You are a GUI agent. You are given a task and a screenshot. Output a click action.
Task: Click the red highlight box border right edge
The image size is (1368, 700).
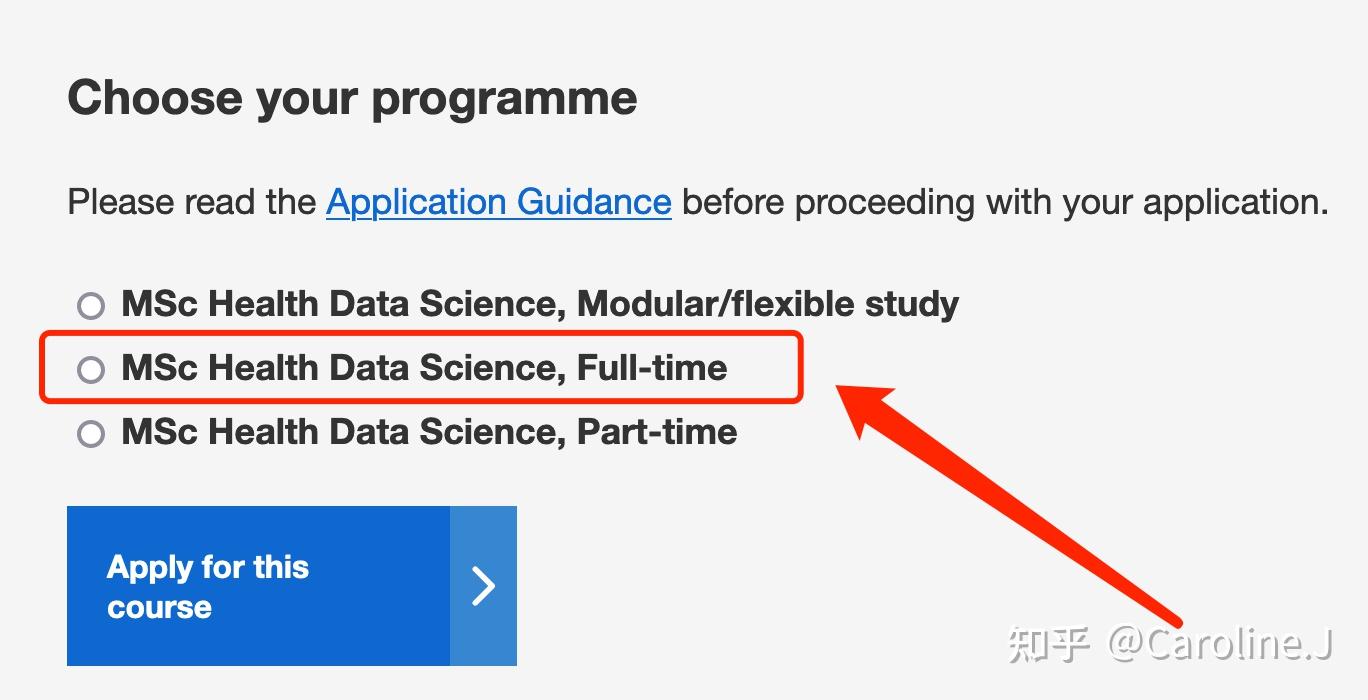(x=802, y=369)
